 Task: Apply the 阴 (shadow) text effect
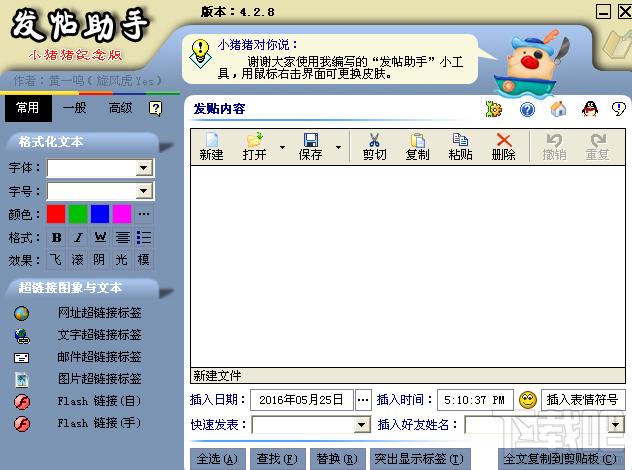(x=100, y=260)
